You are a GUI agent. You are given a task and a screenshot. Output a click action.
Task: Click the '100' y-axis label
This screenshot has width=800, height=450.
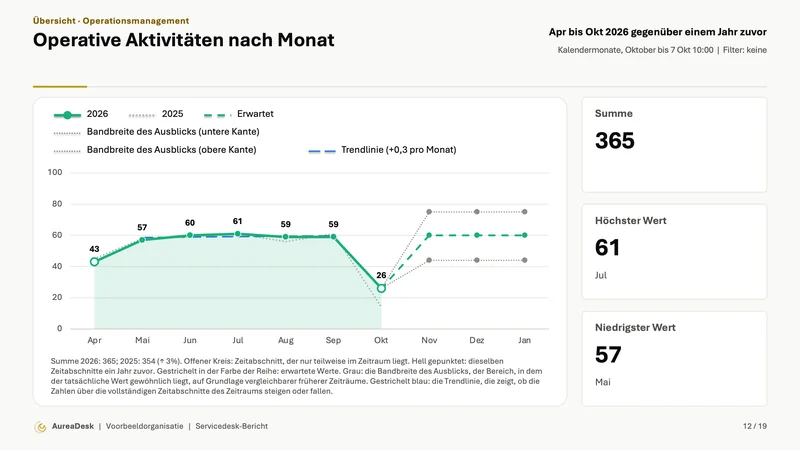point(55,172)
